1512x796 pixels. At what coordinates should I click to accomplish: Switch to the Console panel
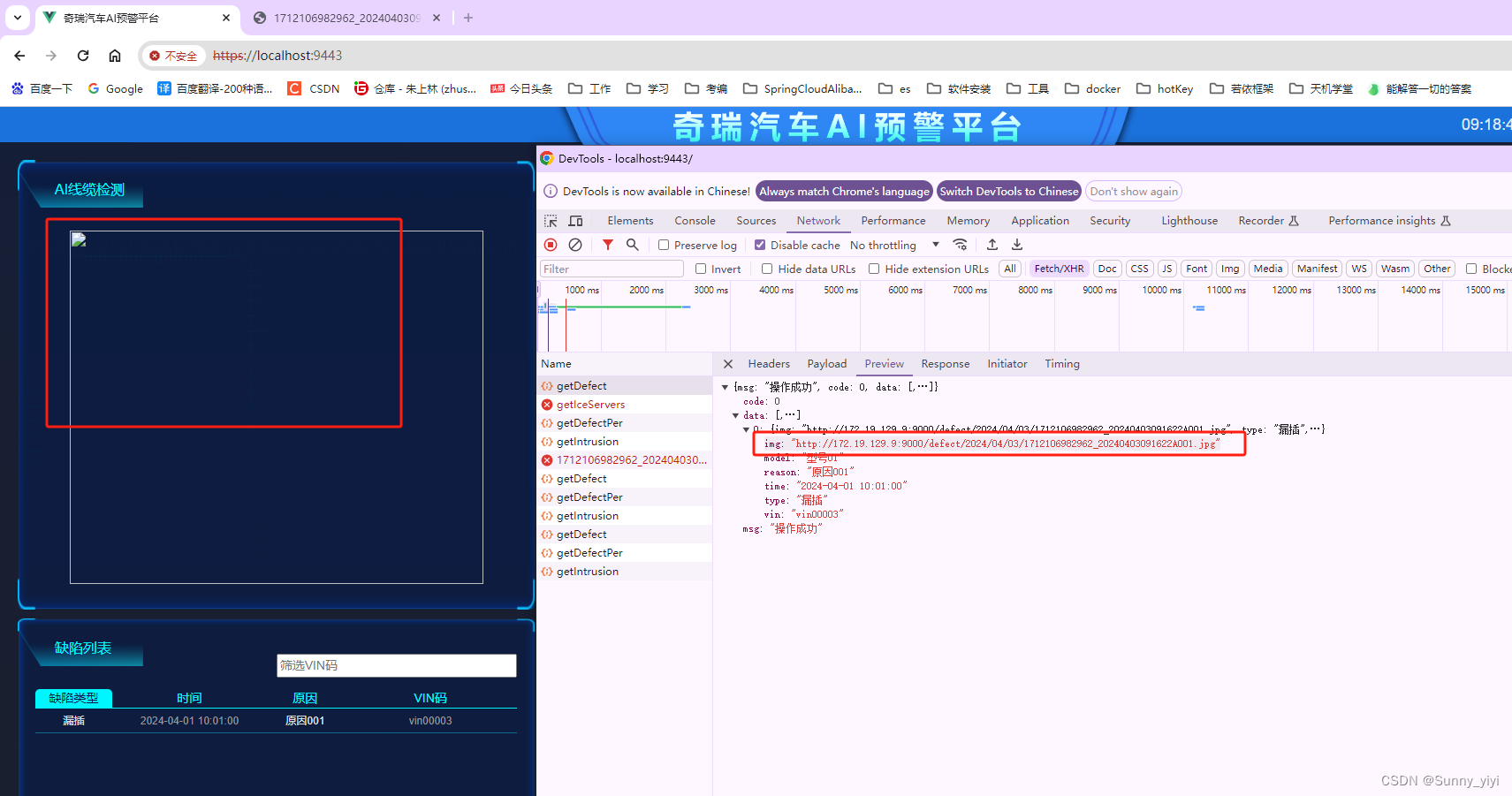695,221
